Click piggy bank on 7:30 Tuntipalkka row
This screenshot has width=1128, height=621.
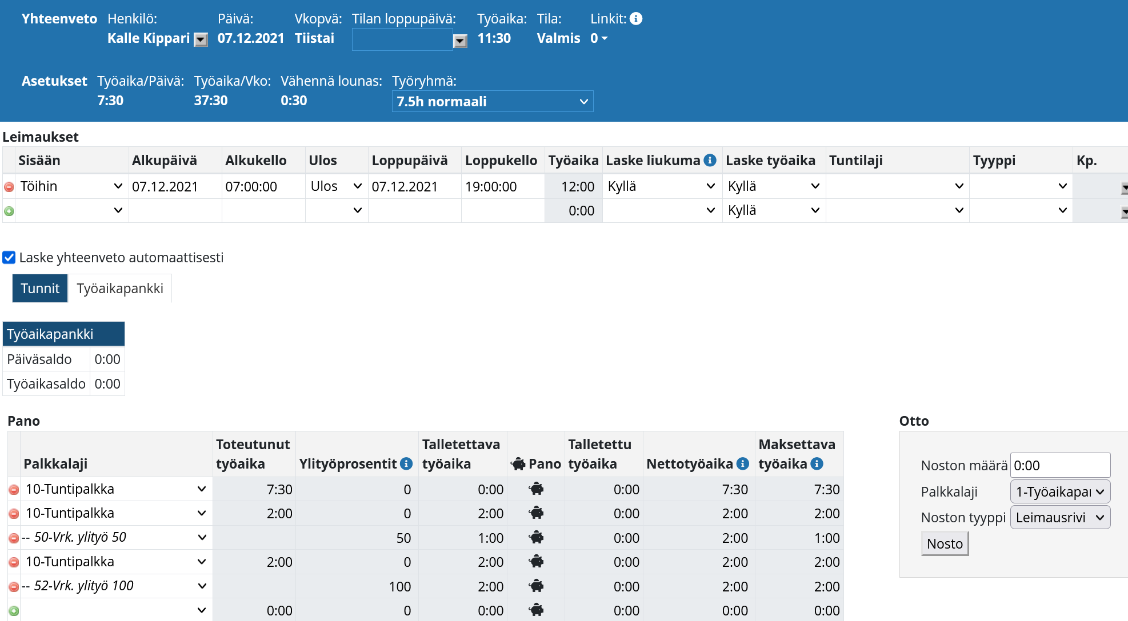click(x=537, y=489)
